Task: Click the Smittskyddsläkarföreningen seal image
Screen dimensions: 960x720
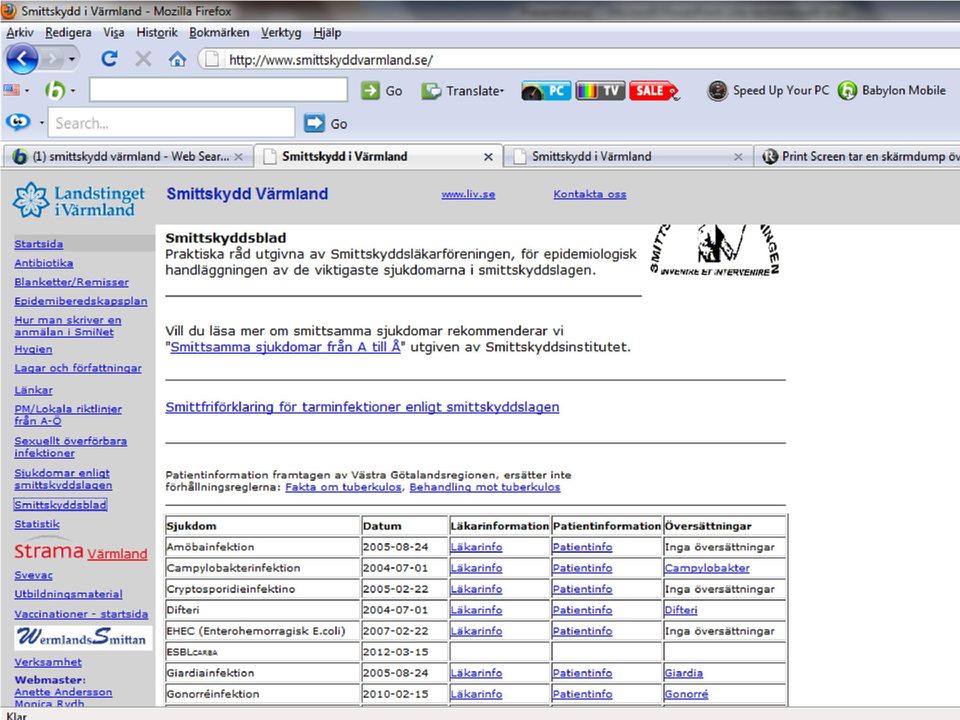Action: pyautogui.click(x=714, y=250)
